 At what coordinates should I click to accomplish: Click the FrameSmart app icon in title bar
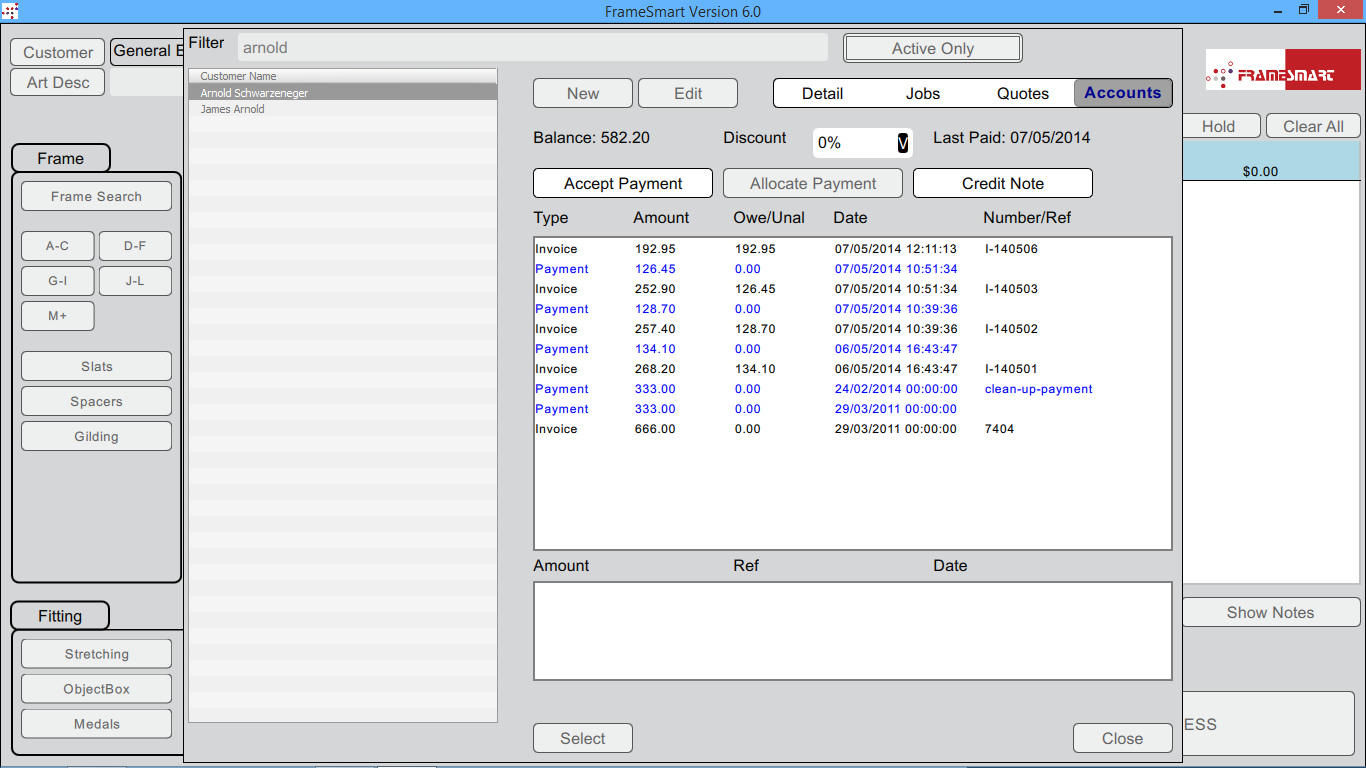pyautogui.click(x=10, y=11)
